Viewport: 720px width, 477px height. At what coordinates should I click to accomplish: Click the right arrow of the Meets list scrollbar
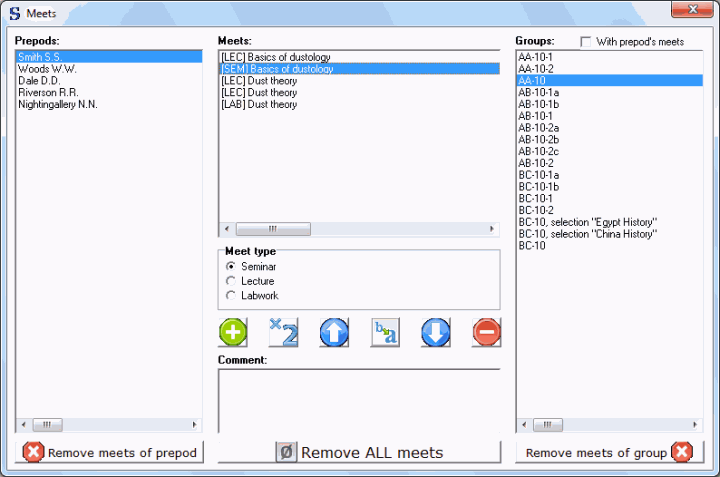pos(492,229)
